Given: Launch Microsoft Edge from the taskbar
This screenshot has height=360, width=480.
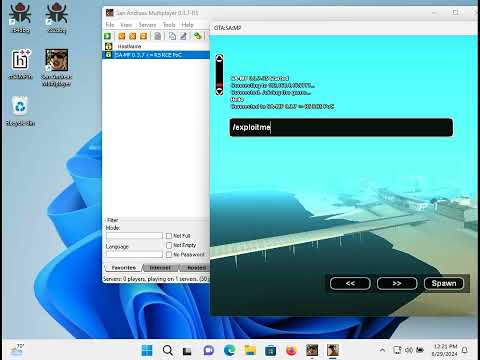Looking at the screenshot, I should (229, 350).
